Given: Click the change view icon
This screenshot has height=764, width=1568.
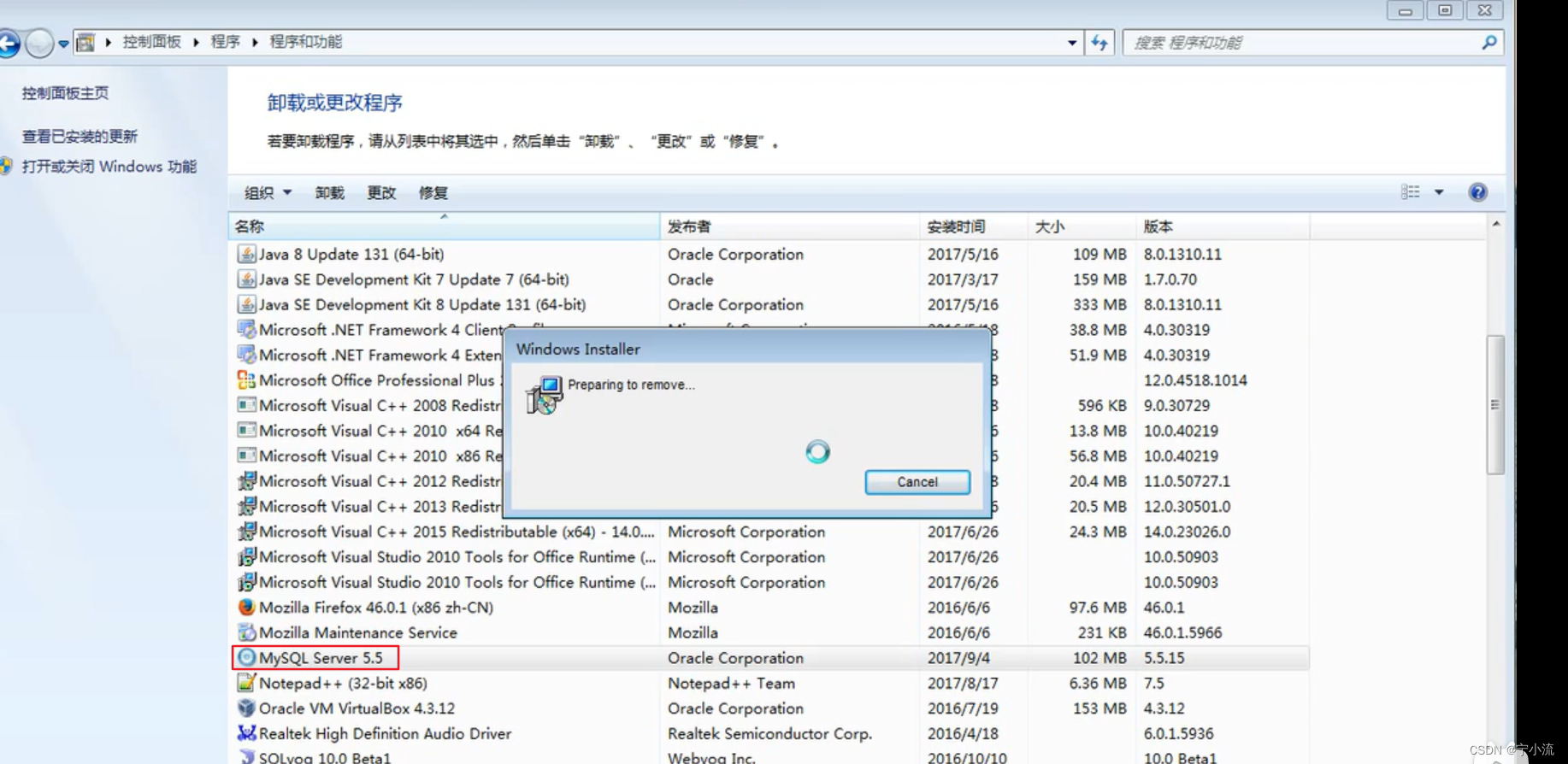Looking at the screenshot, I should 1411,192.
